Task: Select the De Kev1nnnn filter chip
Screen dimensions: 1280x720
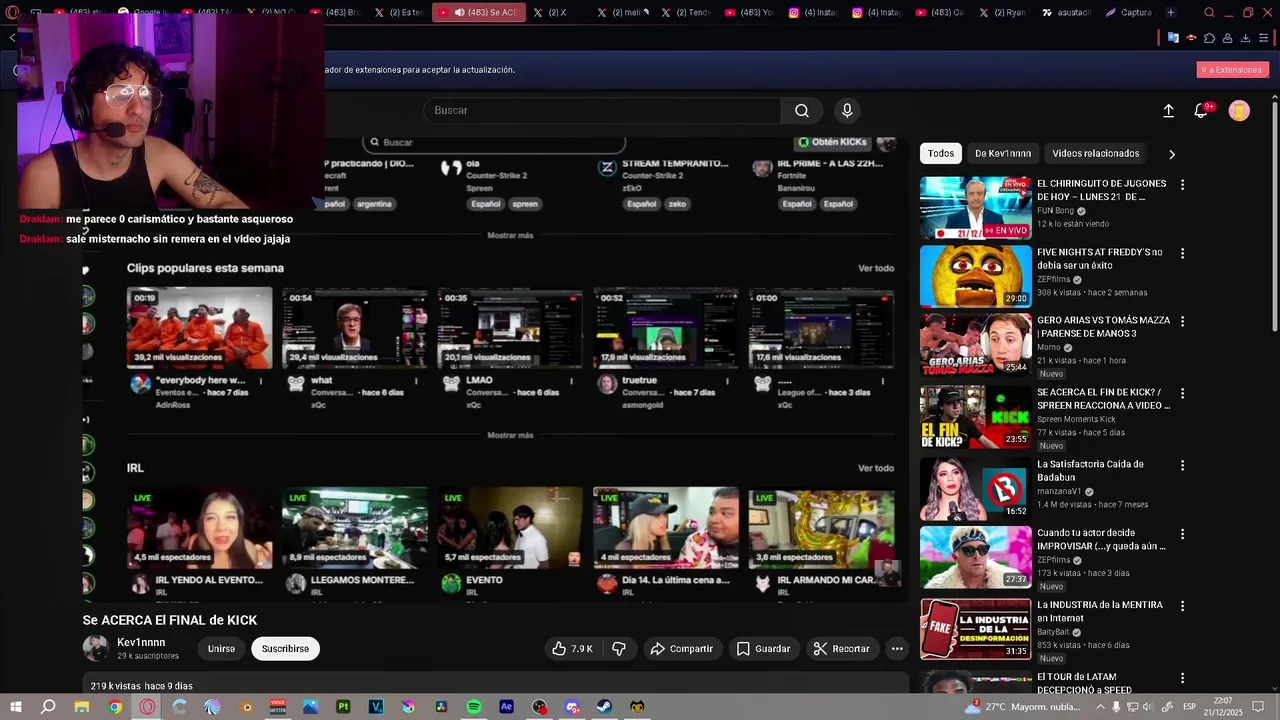Action: tap(1003, 153)
